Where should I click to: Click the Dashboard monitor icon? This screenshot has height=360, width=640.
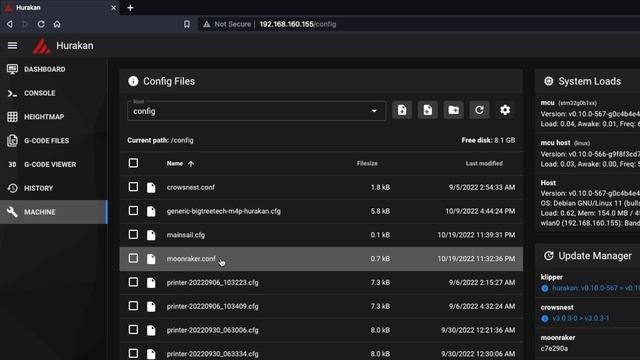click(12, 69)
